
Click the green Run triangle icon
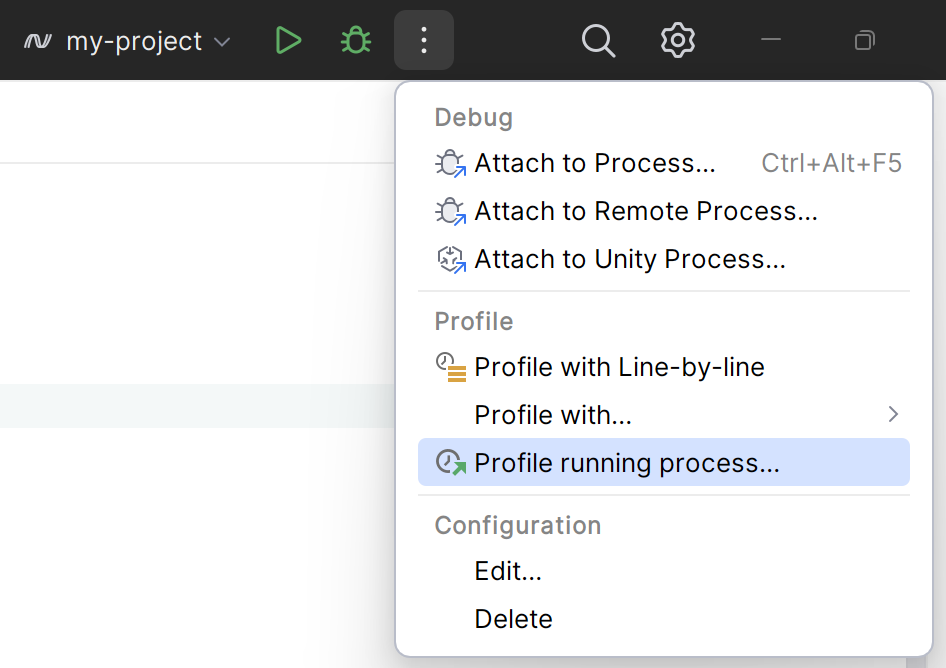(x=288, y=41)
